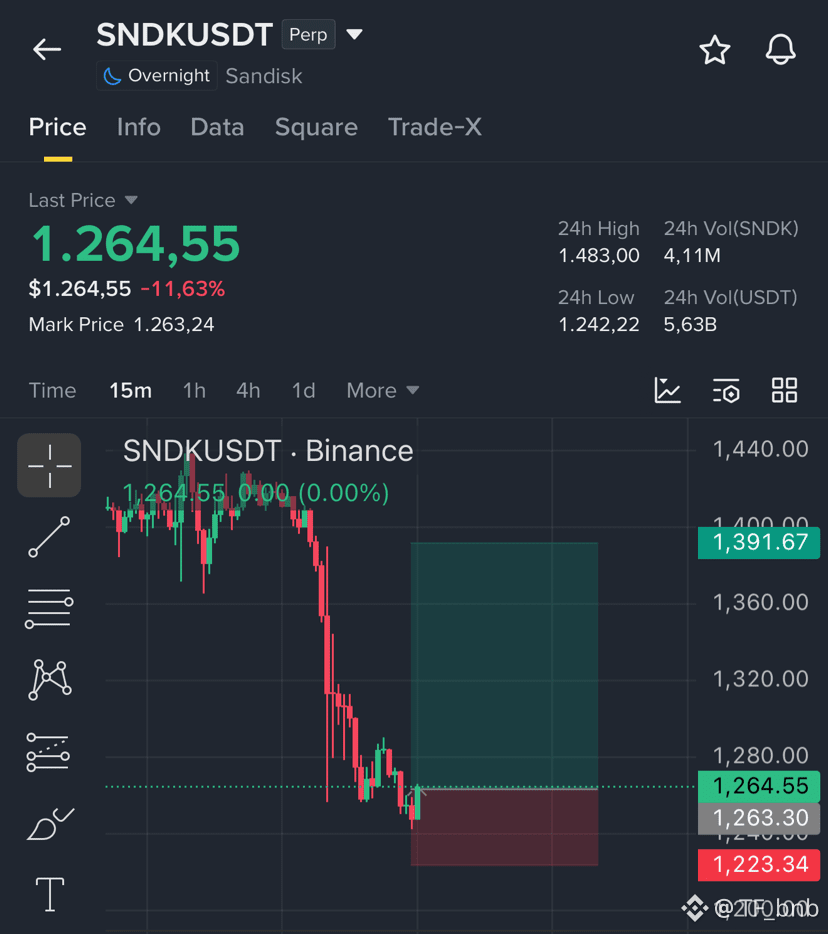Viewport: 828px width, 934px height.
Task: Select the long position forecast tool
Action: click(48, 752)
